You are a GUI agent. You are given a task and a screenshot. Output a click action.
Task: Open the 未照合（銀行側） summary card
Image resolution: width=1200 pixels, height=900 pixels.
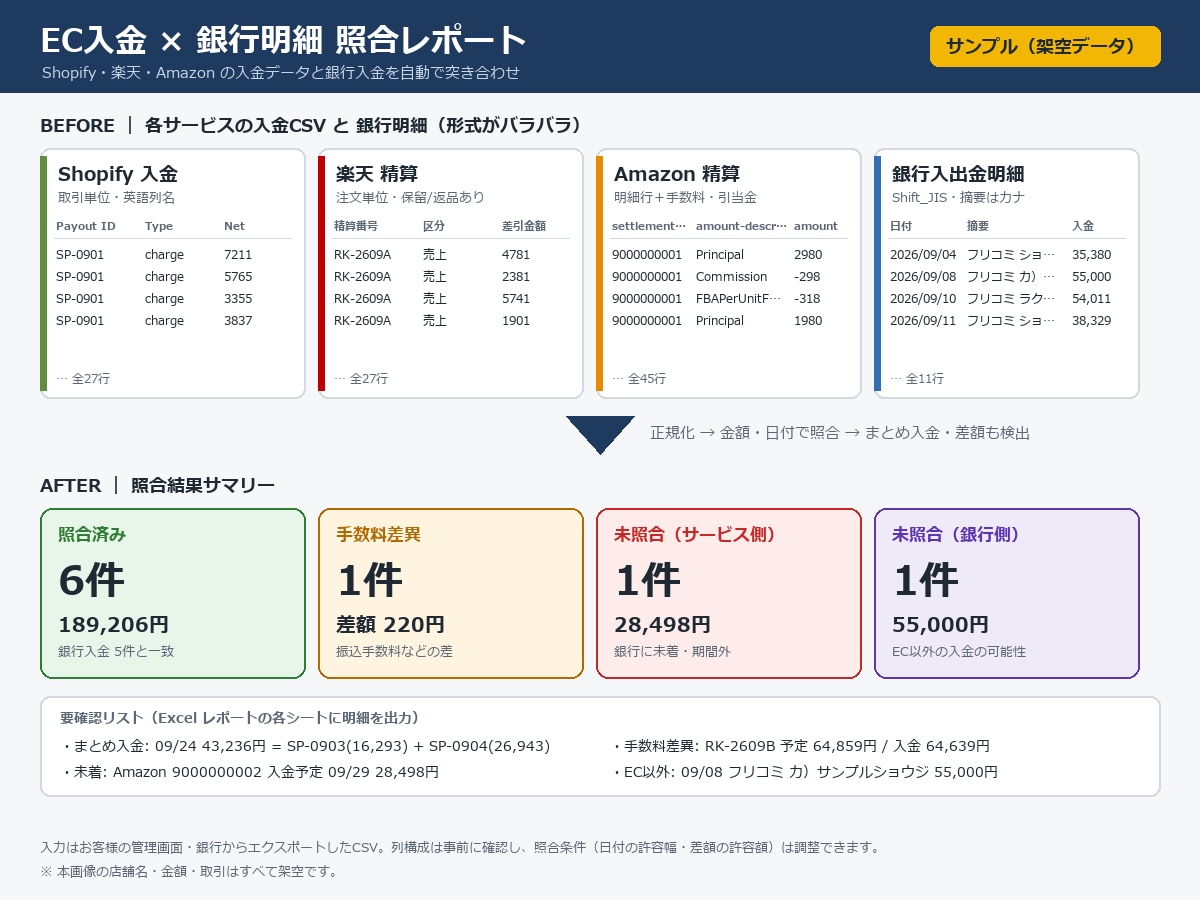[x=1007, y=594]
